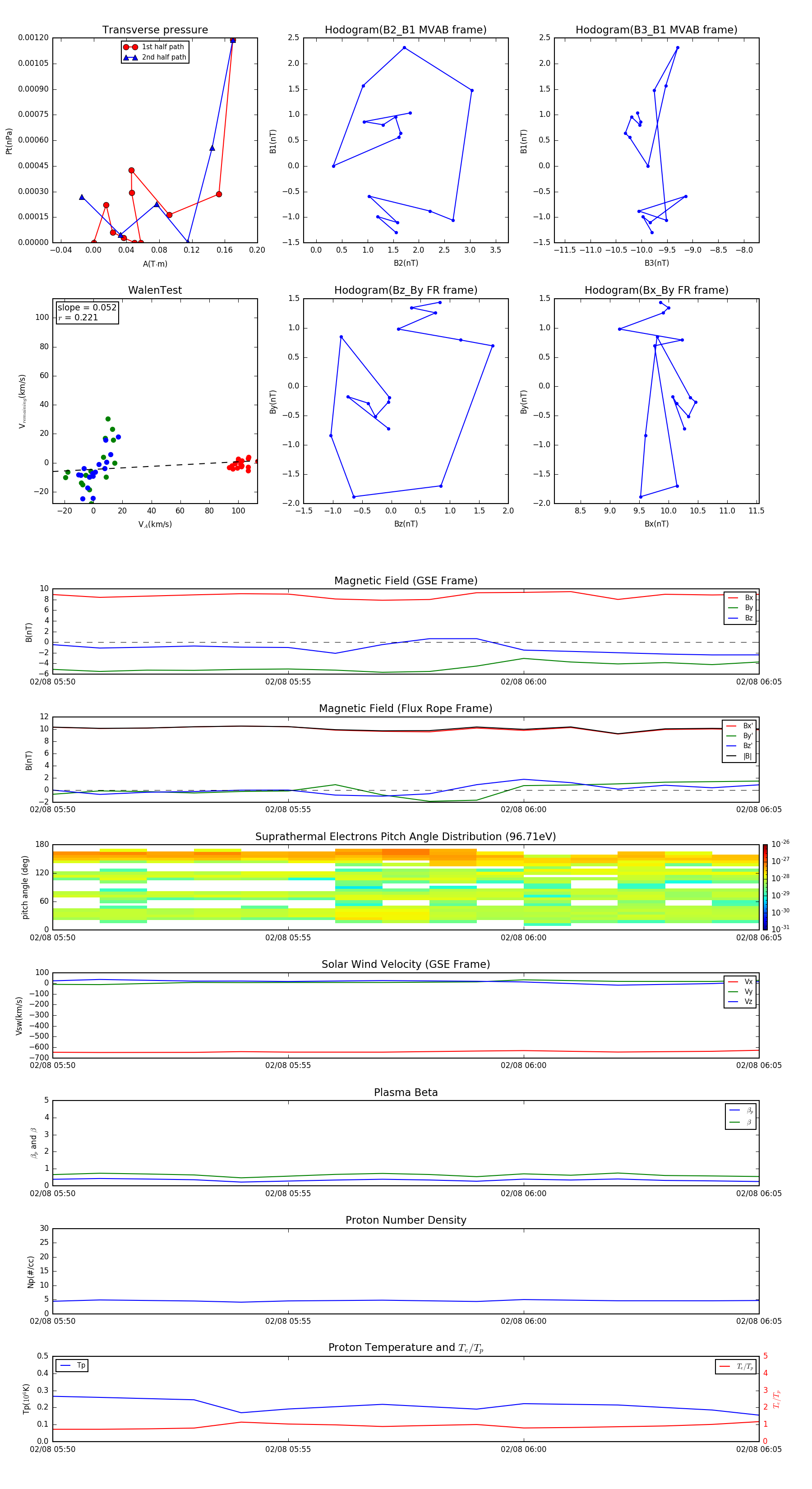The height and width of the screenshot is (1489, 812).
Task: Click the "Vsw(km/s)" axis label
Action: [18, 1016]
